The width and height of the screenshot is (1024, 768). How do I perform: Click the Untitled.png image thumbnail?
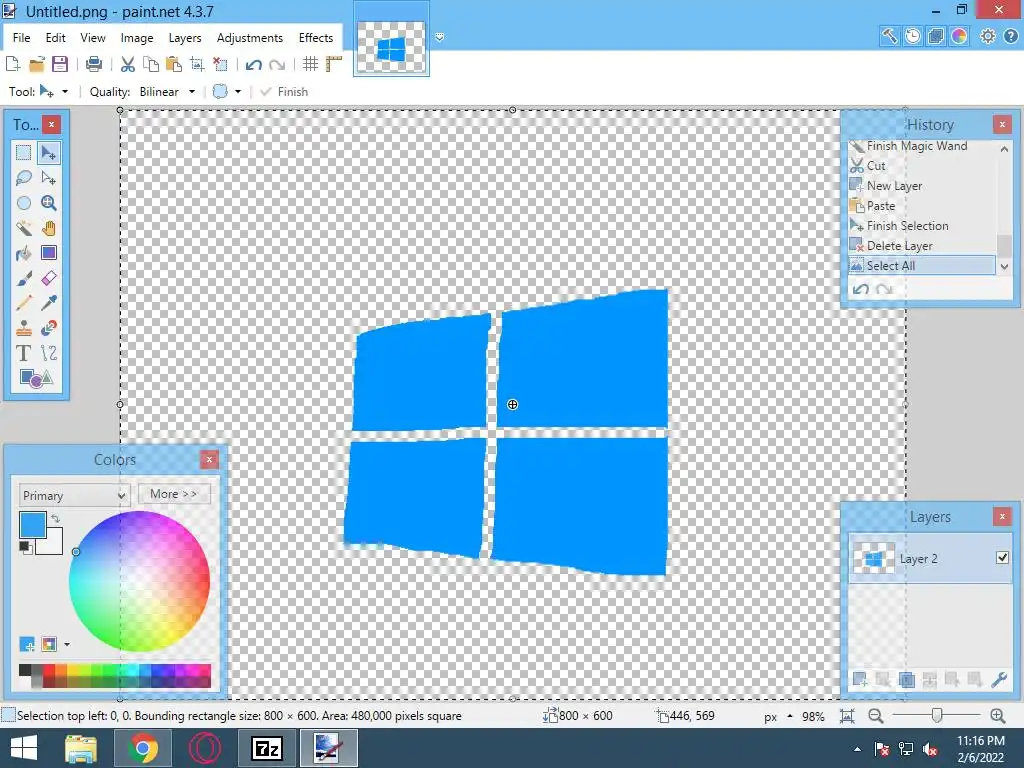click(391, 48)
